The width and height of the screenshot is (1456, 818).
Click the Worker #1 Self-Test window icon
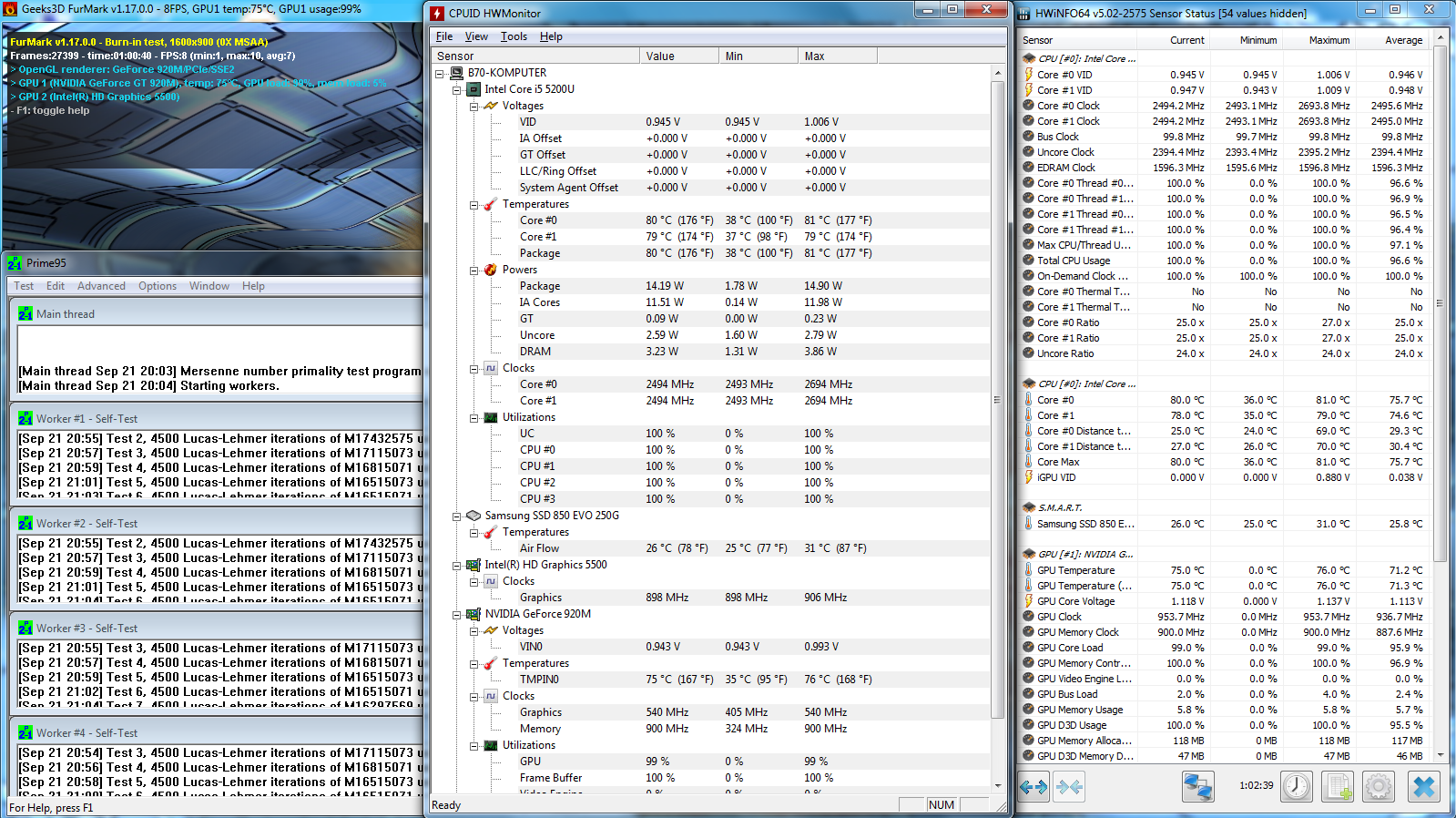click(25, 418)
